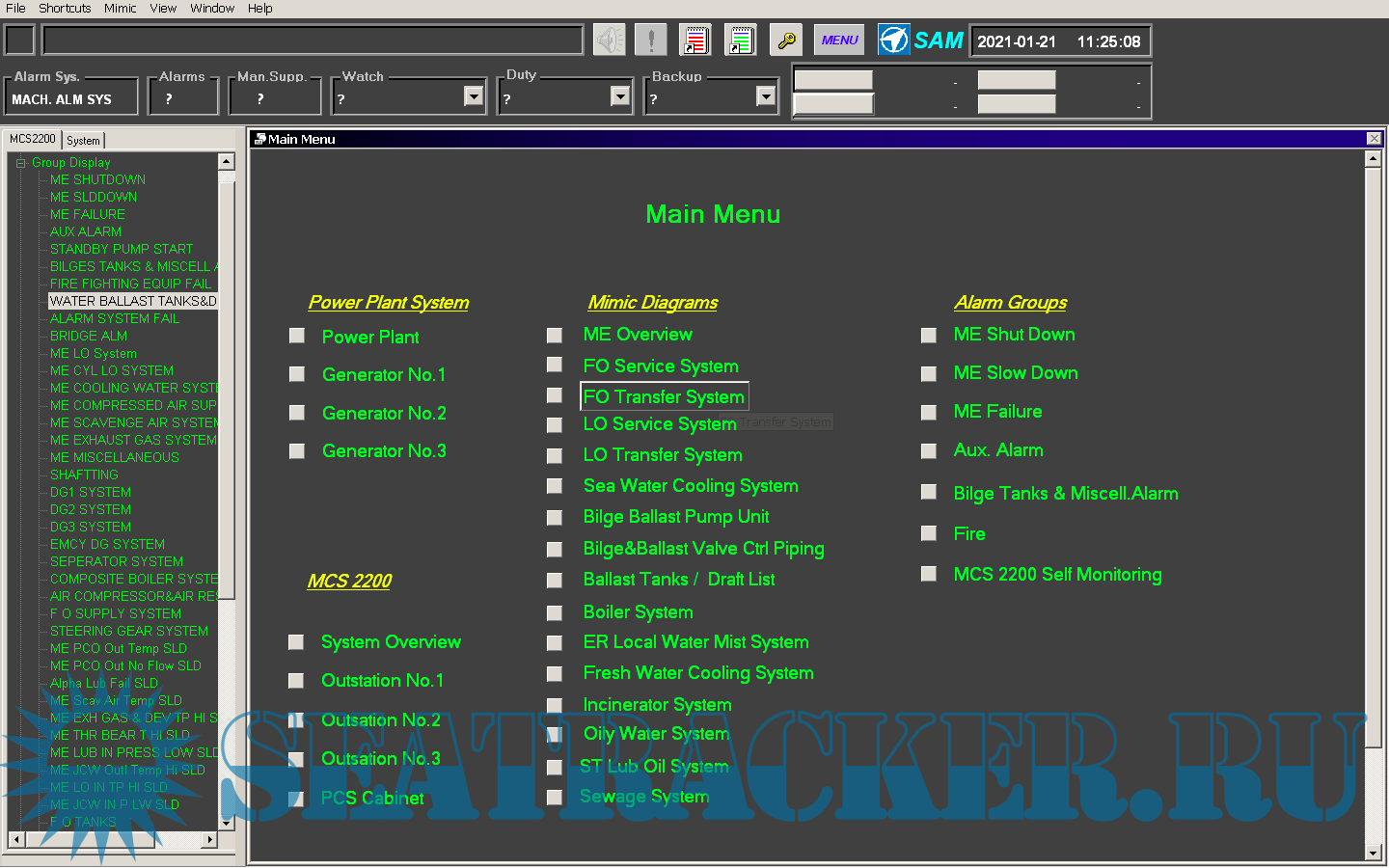Select WATER BALLAST TANKS&D tree item
The image size is (1389, 868).
(x=133, y=301)
